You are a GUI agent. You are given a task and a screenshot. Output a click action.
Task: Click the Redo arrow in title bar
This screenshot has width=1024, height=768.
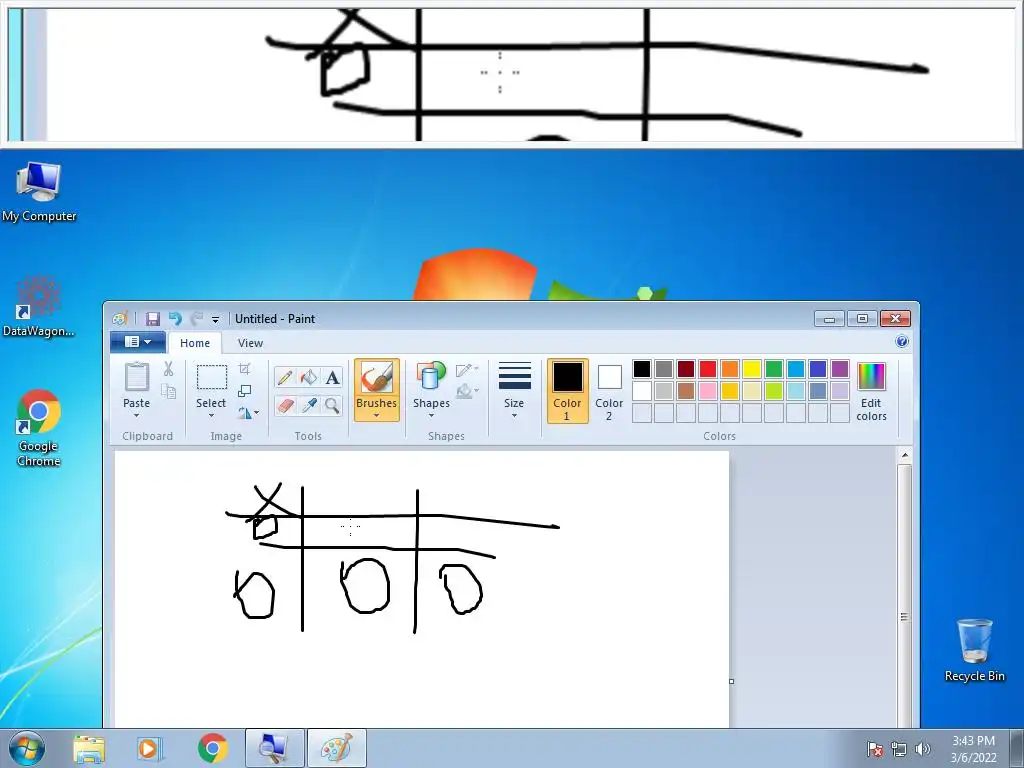(x=196, y=319)
